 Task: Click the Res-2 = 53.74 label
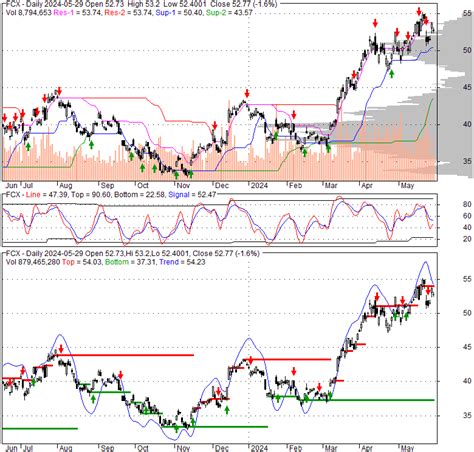(128, 13)
